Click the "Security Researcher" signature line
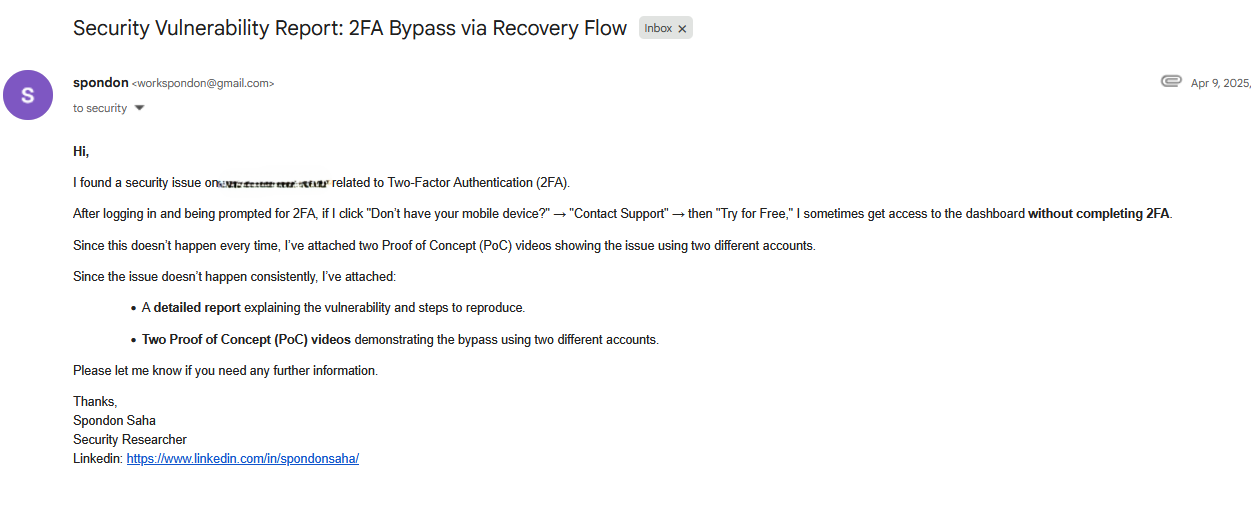This screenshot has height=513, width=1251. (x=130, y=439)
